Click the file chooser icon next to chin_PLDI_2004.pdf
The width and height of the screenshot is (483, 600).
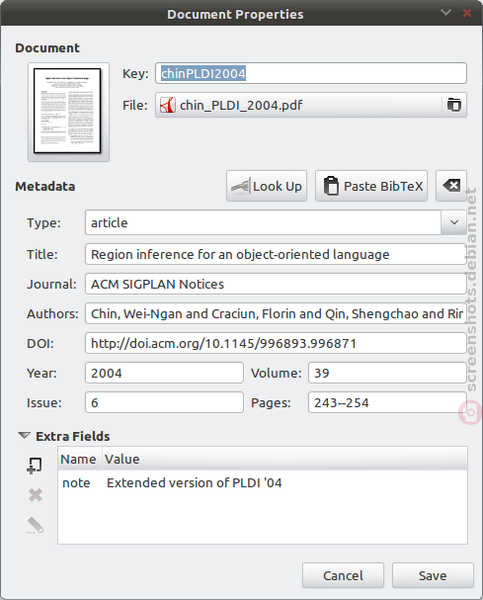click(454, 104)
